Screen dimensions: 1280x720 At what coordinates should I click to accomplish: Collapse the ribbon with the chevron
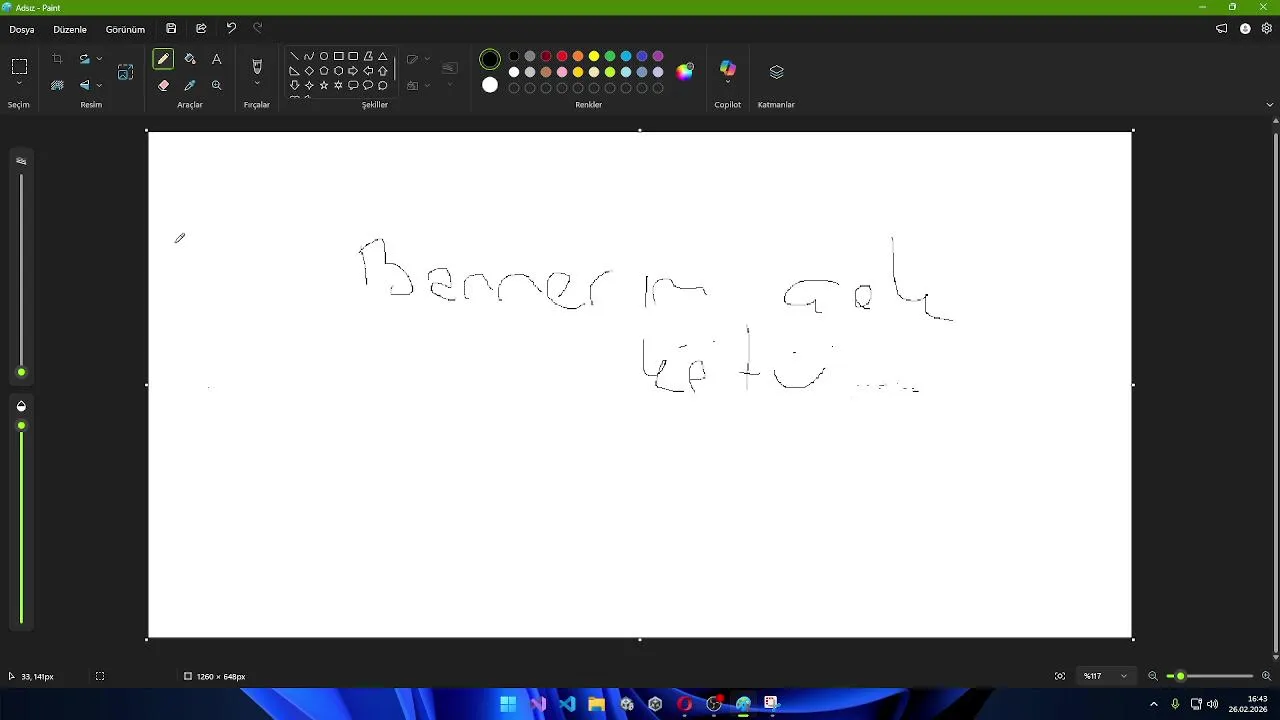(x=1270, y=104)
